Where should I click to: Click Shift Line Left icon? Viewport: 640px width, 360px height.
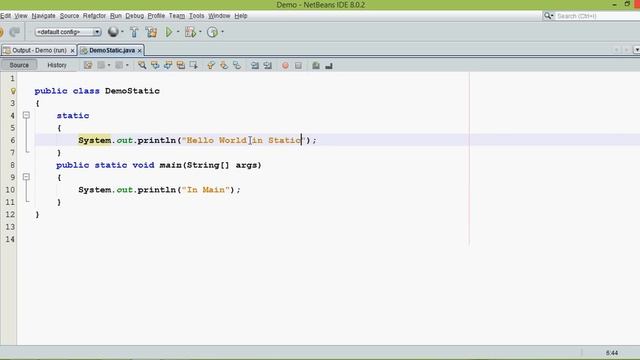tap(255, 65)
